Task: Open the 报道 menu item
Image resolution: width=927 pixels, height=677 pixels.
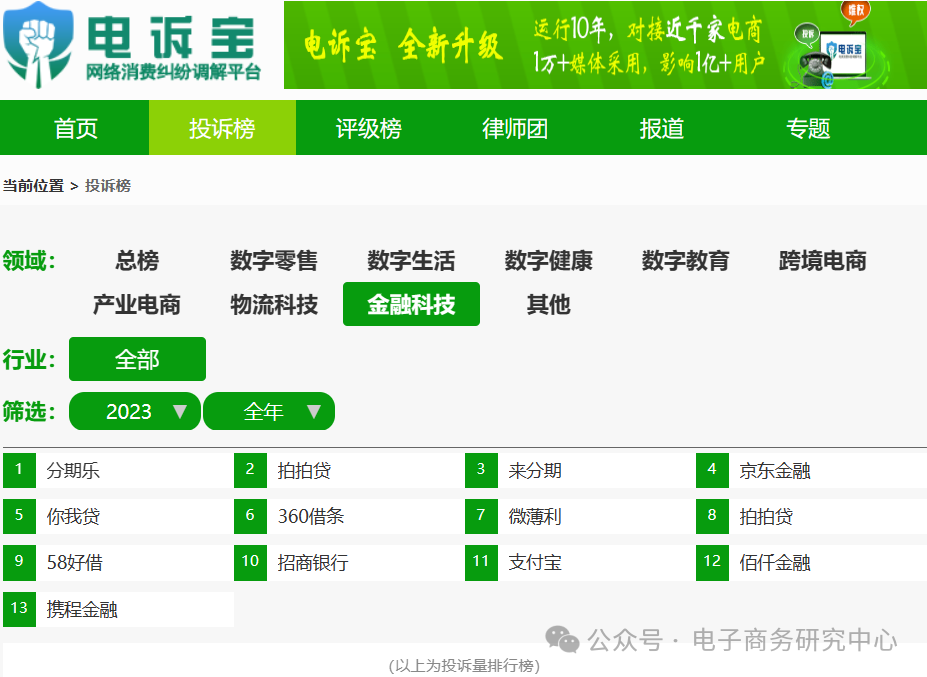Action: pyautogui.click(x=660, y=128)
